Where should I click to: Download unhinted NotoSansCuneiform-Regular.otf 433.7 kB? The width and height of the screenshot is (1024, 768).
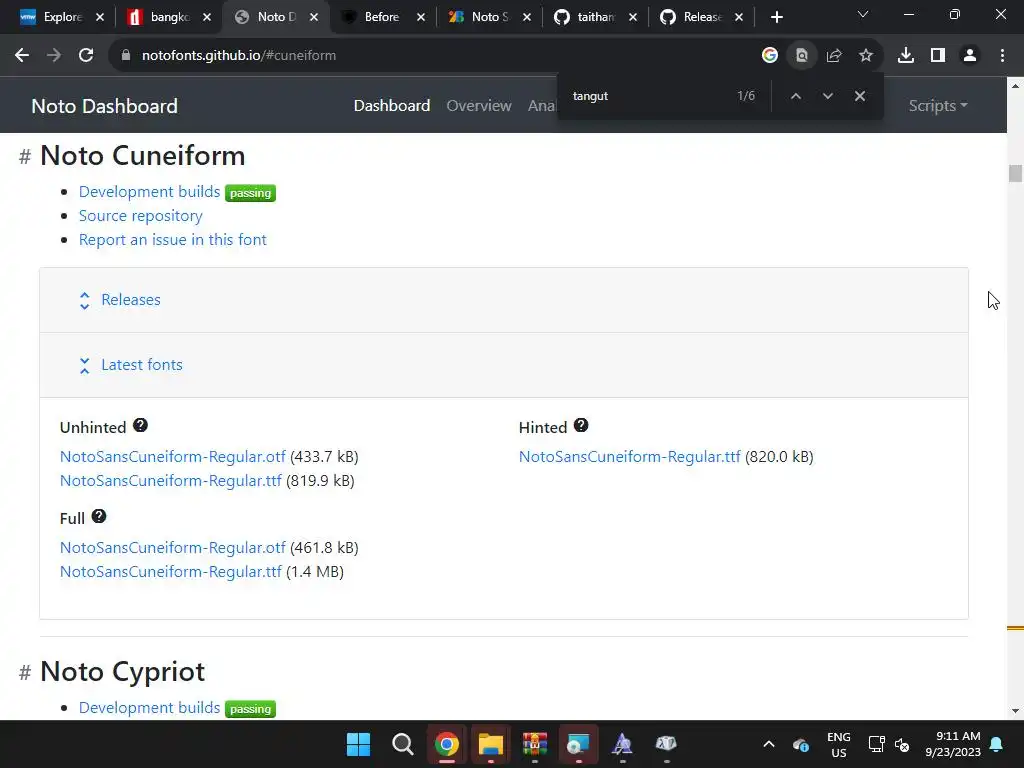(x=172, y=456)
